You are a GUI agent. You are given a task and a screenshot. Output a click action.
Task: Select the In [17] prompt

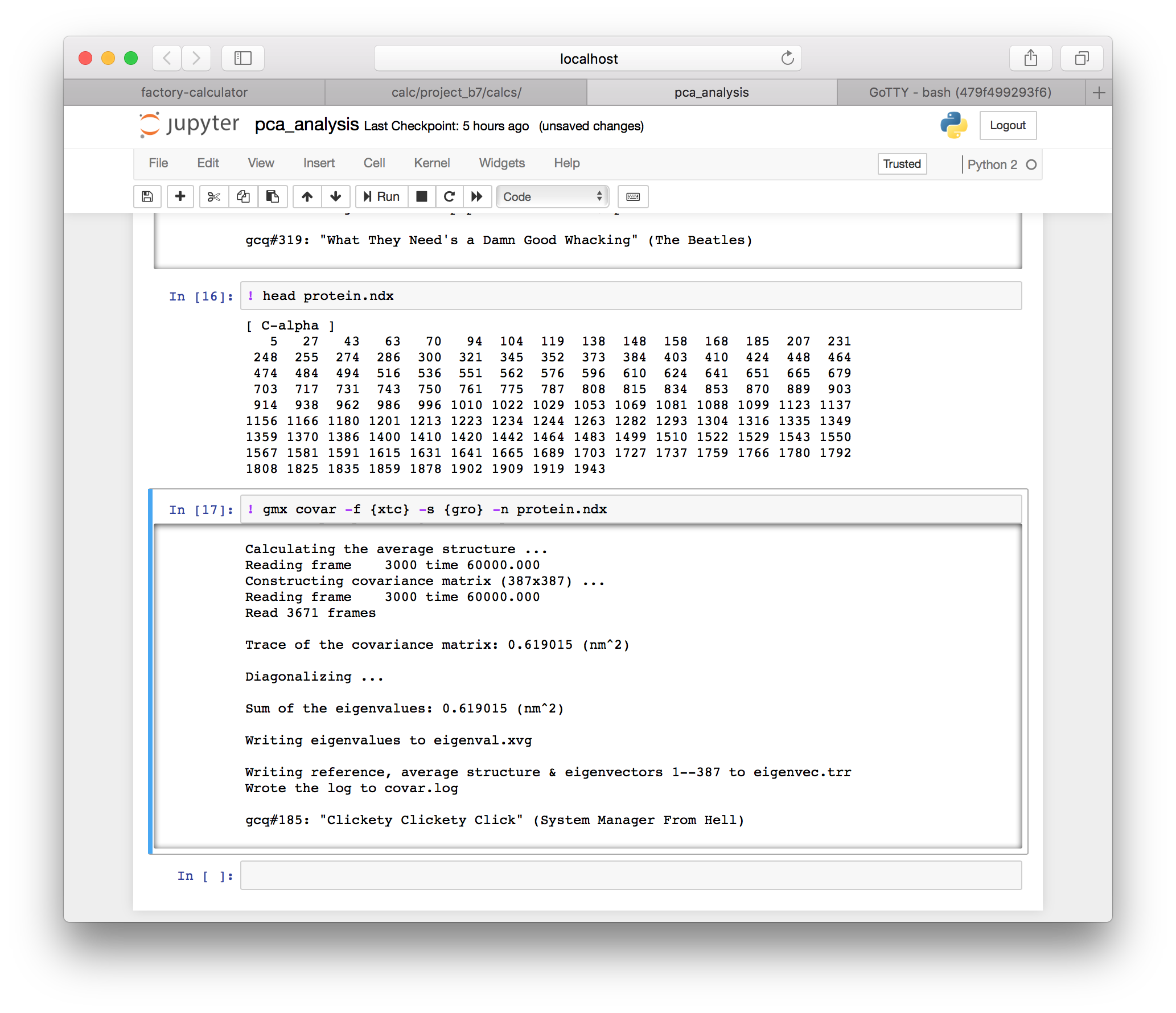point(201,510)
